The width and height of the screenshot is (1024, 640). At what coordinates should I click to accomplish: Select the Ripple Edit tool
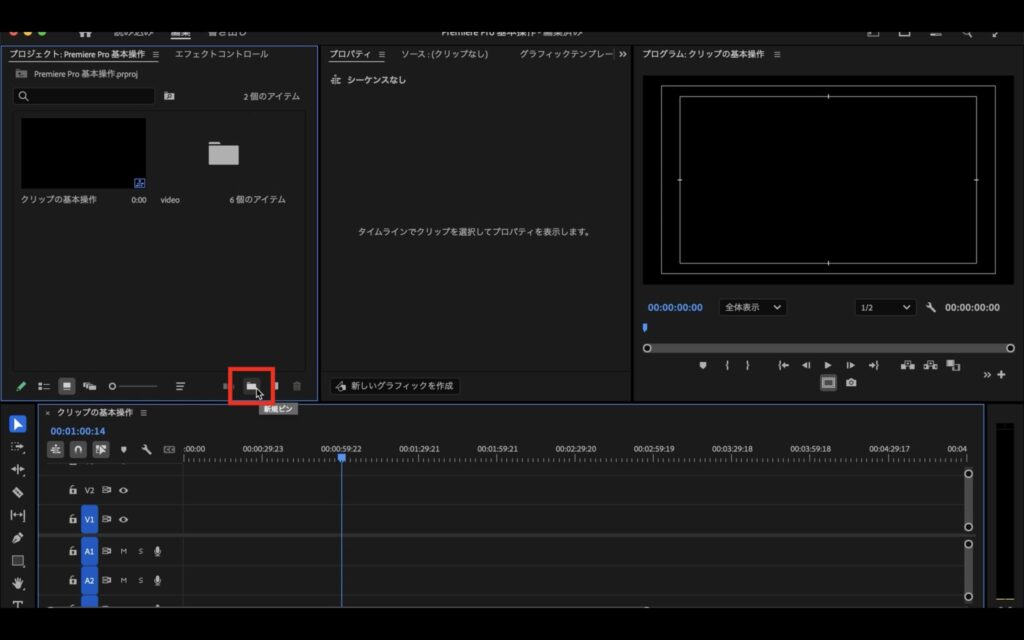pos(18,470)
